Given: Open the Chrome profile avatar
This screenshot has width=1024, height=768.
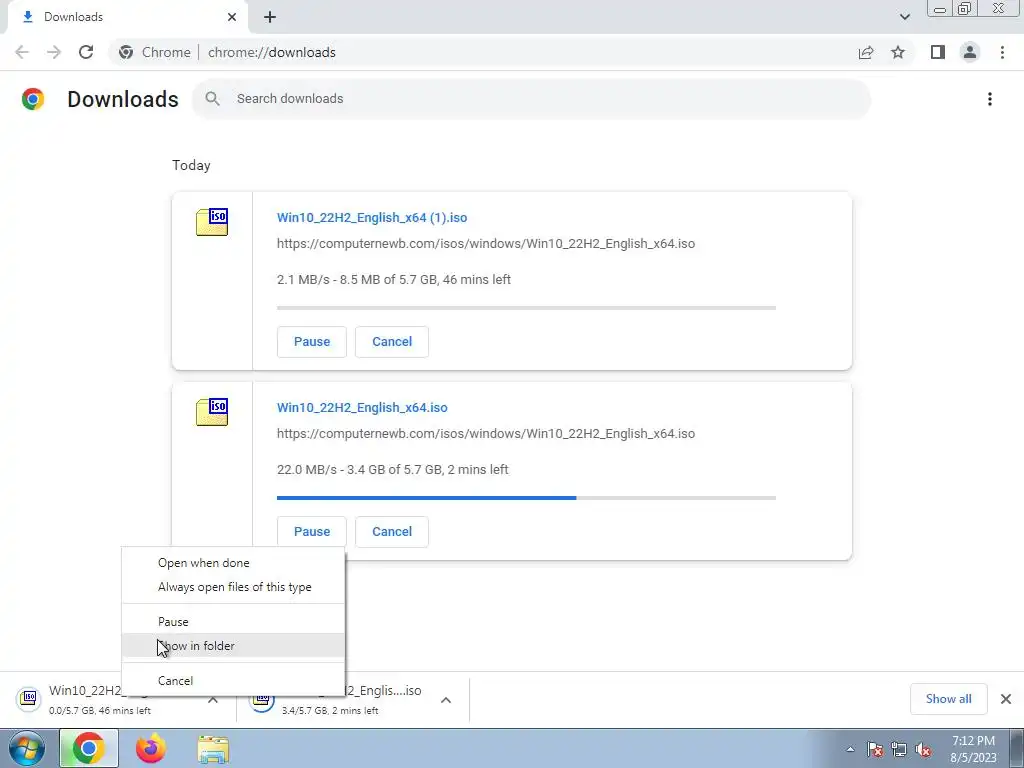Looking at the screenshot, I should pos(970,52).
